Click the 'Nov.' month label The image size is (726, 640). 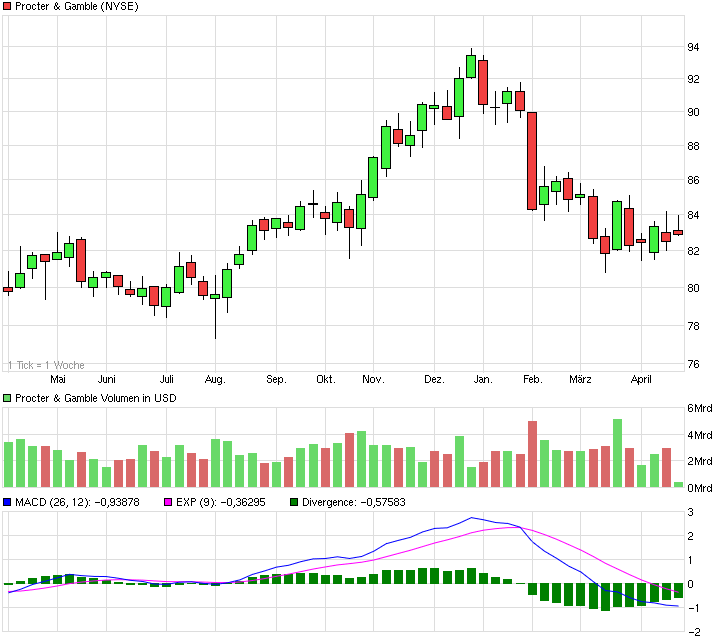click(374, 379)
